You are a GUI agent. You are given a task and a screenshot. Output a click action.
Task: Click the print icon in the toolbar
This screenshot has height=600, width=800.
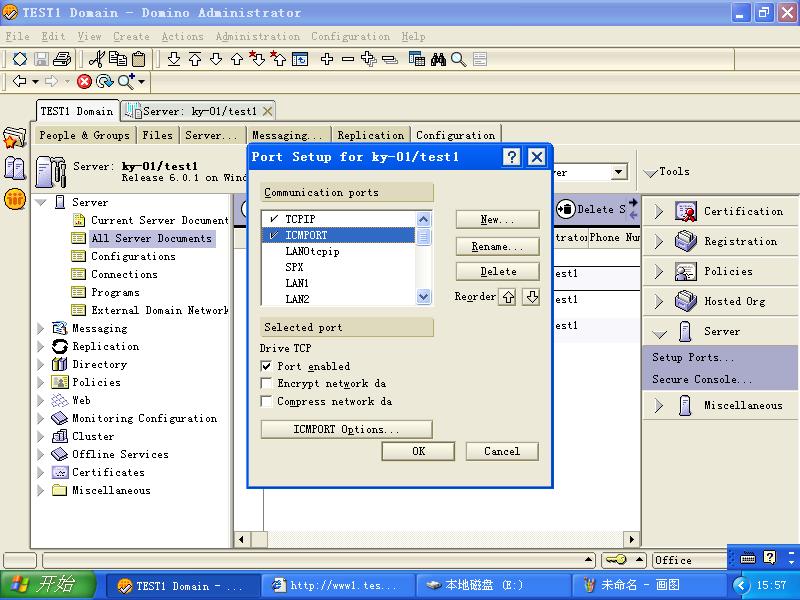tap(62, 60)
